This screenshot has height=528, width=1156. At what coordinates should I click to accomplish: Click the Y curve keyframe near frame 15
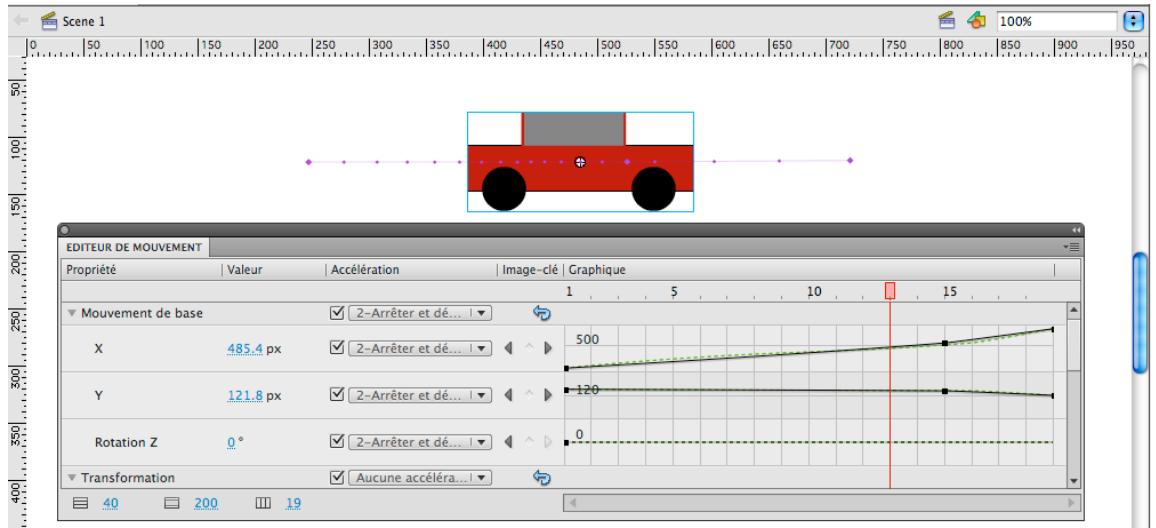944,391
